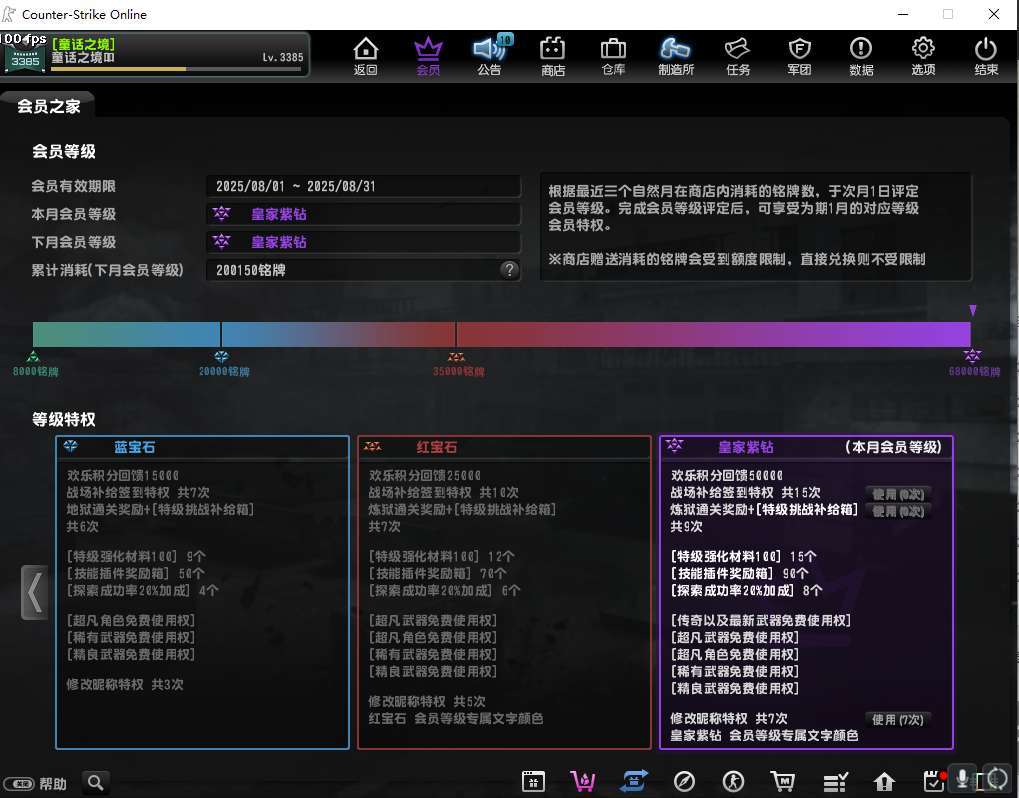The width and height of the screenshot is (1019, 798).
Task: Click 欢乐积分回馈25000 in 红宝石 card
Action: 424,476
